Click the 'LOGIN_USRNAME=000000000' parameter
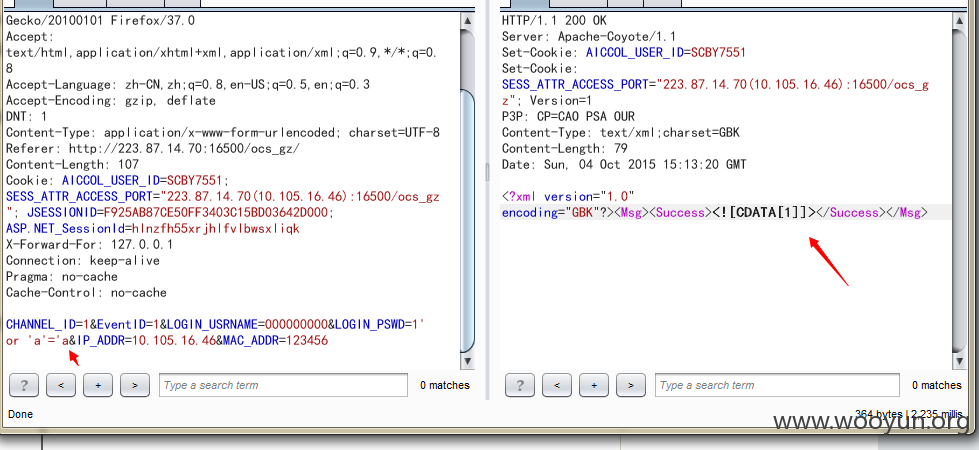The width and height of the screenshot is (979, 450). coord(247,325)
